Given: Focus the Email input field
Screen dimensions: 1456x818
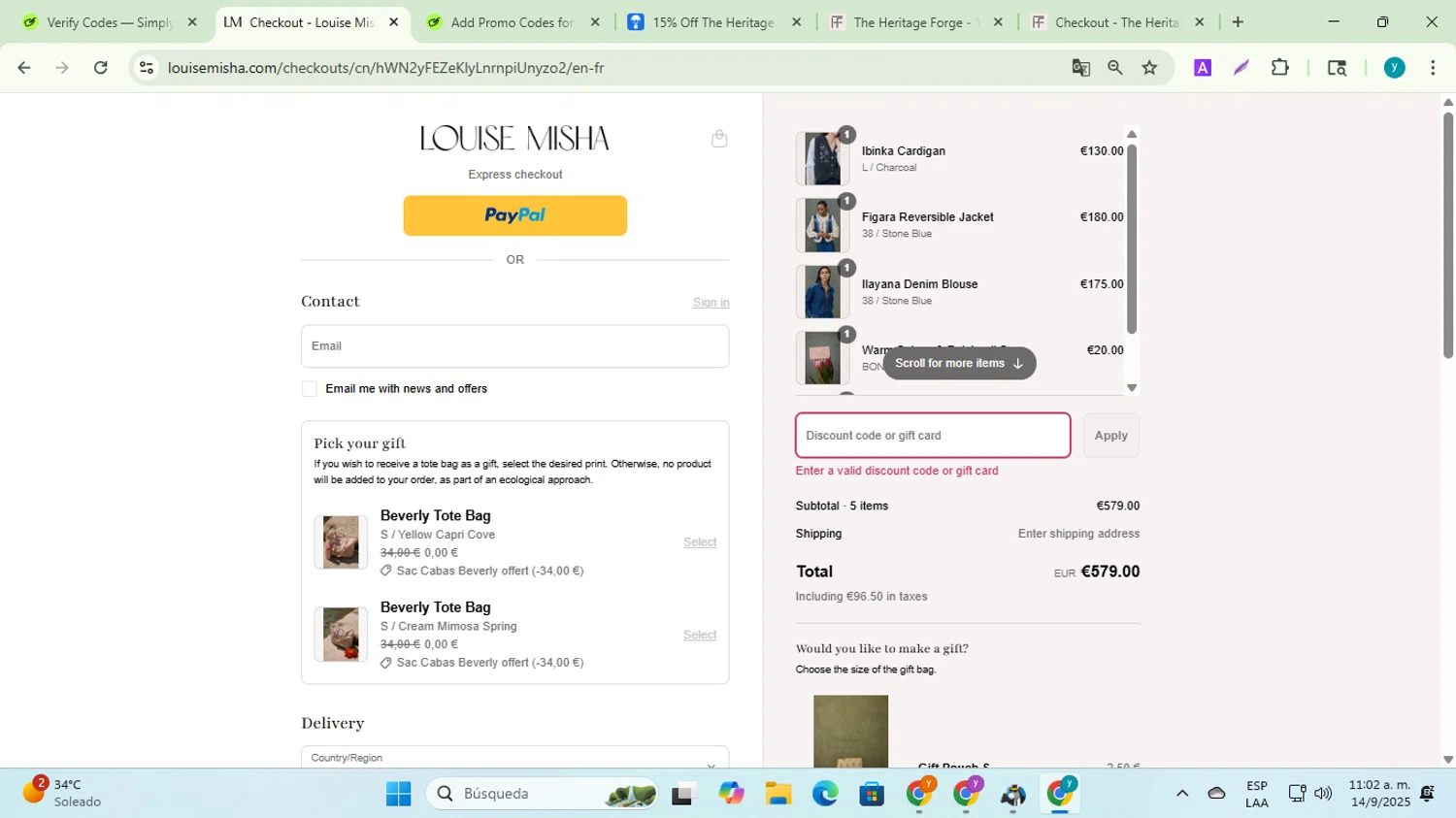Looking at the screenshot, I should [514, 346].
